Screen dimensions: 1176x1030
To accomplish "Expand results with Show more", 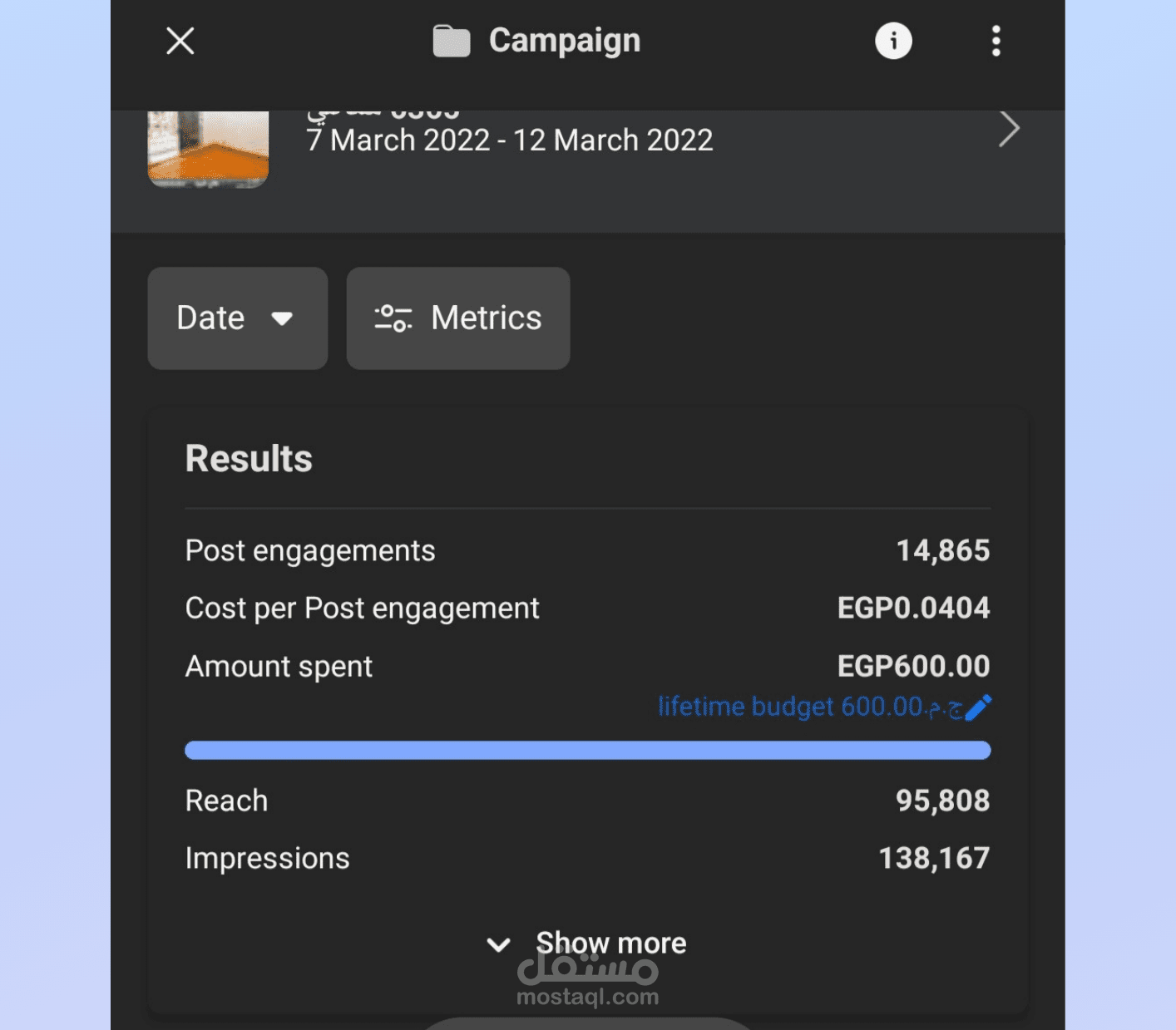I will tap(610, 944).
